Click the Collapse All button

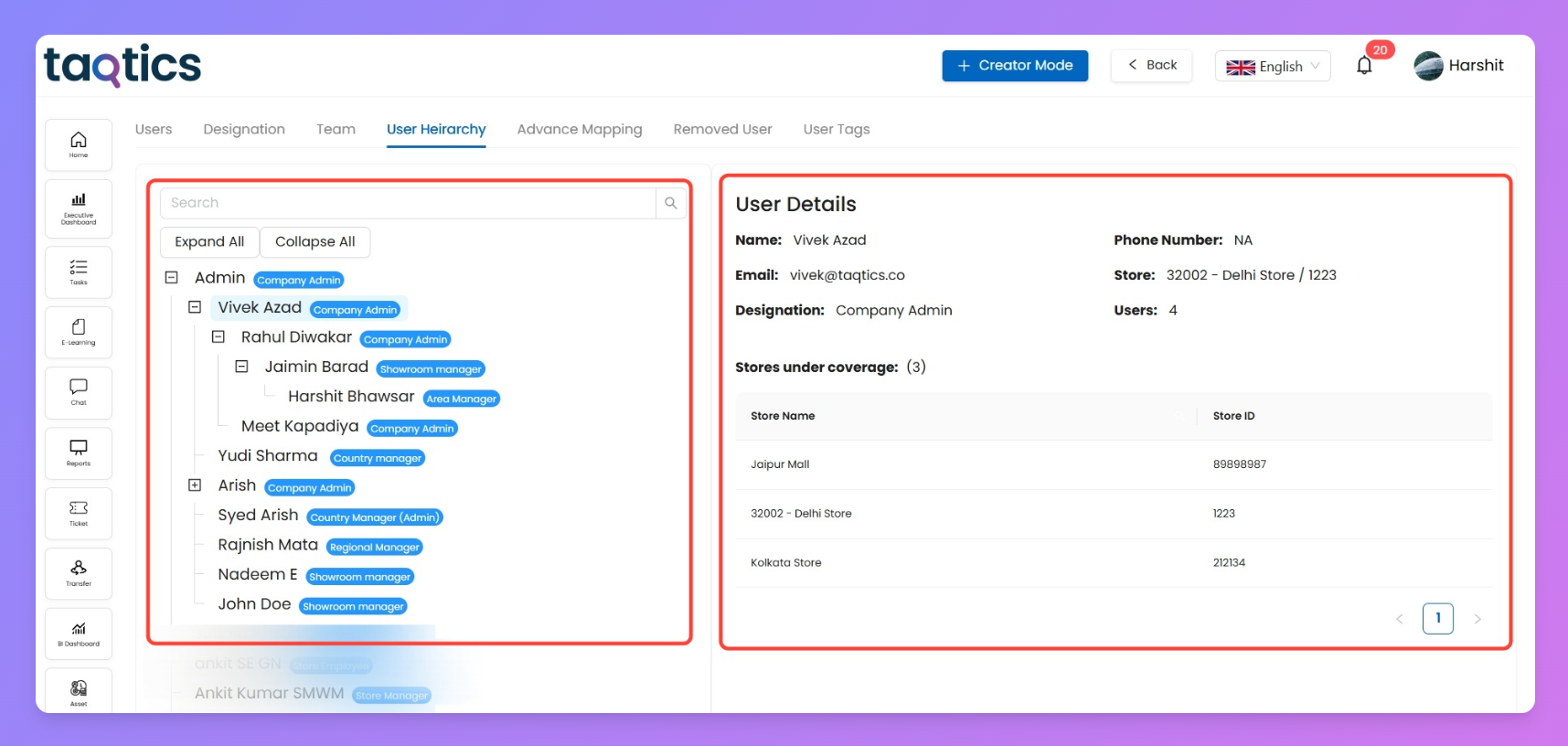(315, 241)
